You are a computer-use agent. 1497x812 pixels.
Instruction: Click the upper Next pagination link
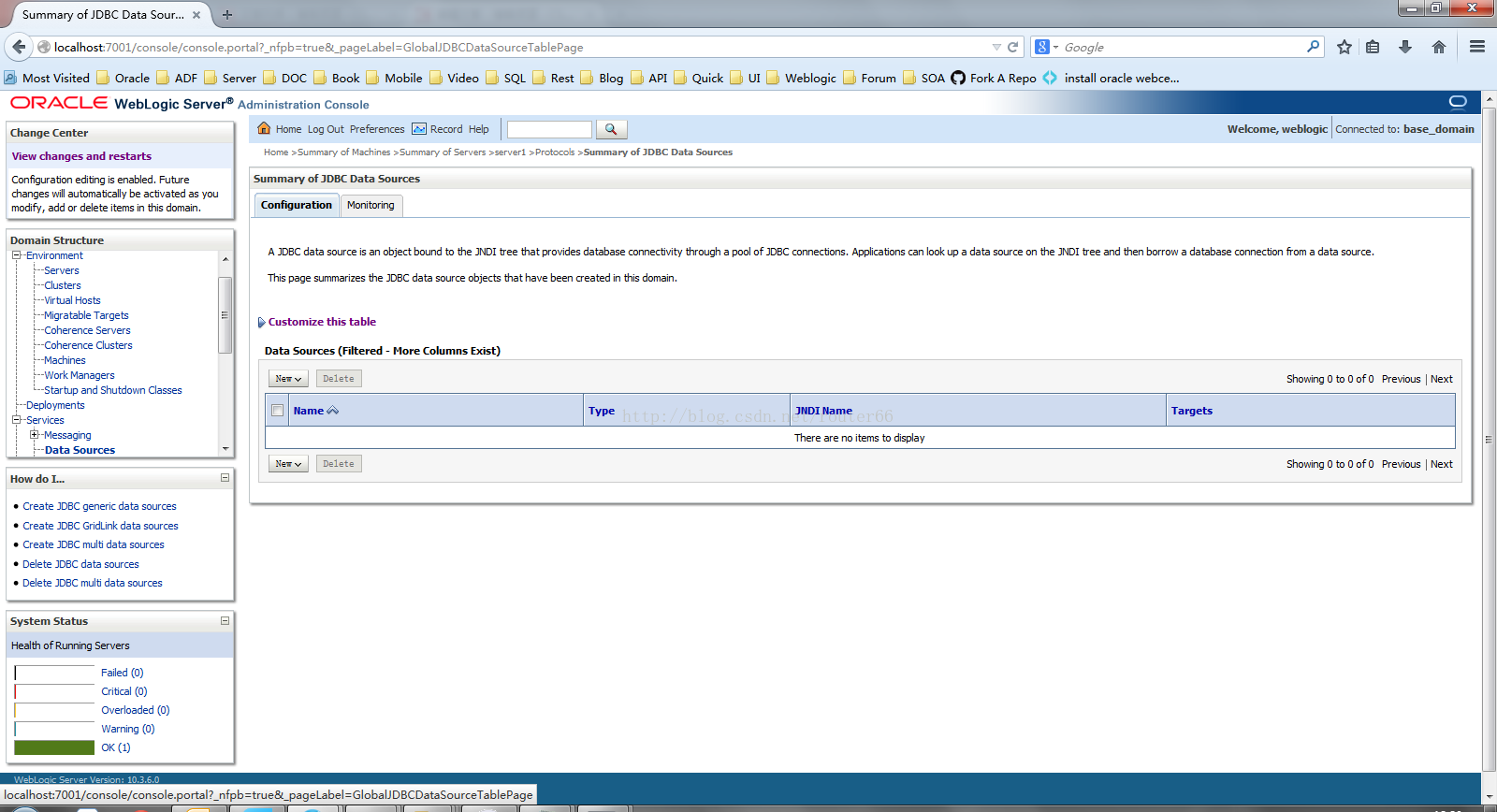1442,379
